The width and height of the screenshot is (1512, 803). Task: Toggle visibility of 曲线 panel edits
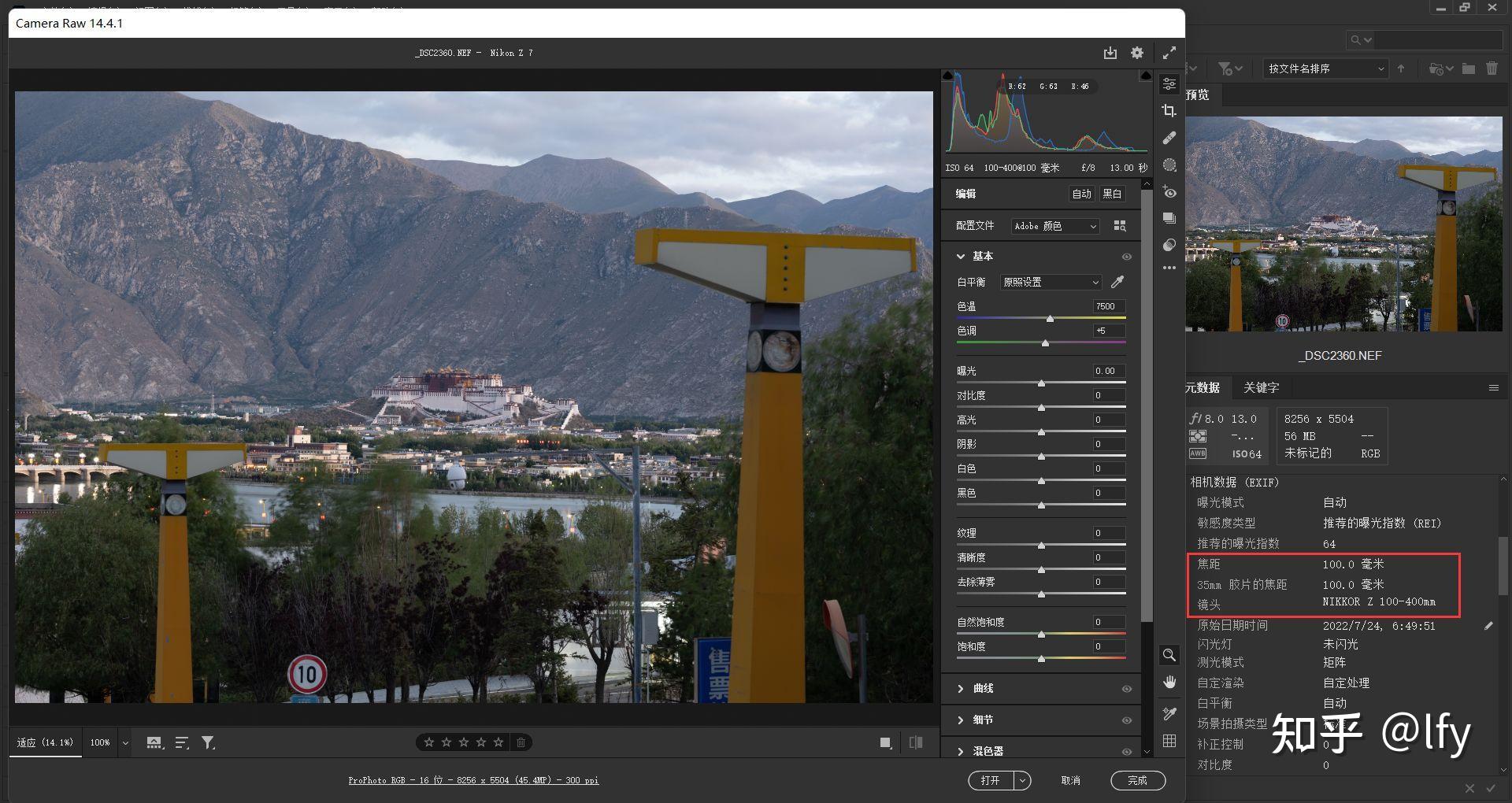coord(1127,689)
